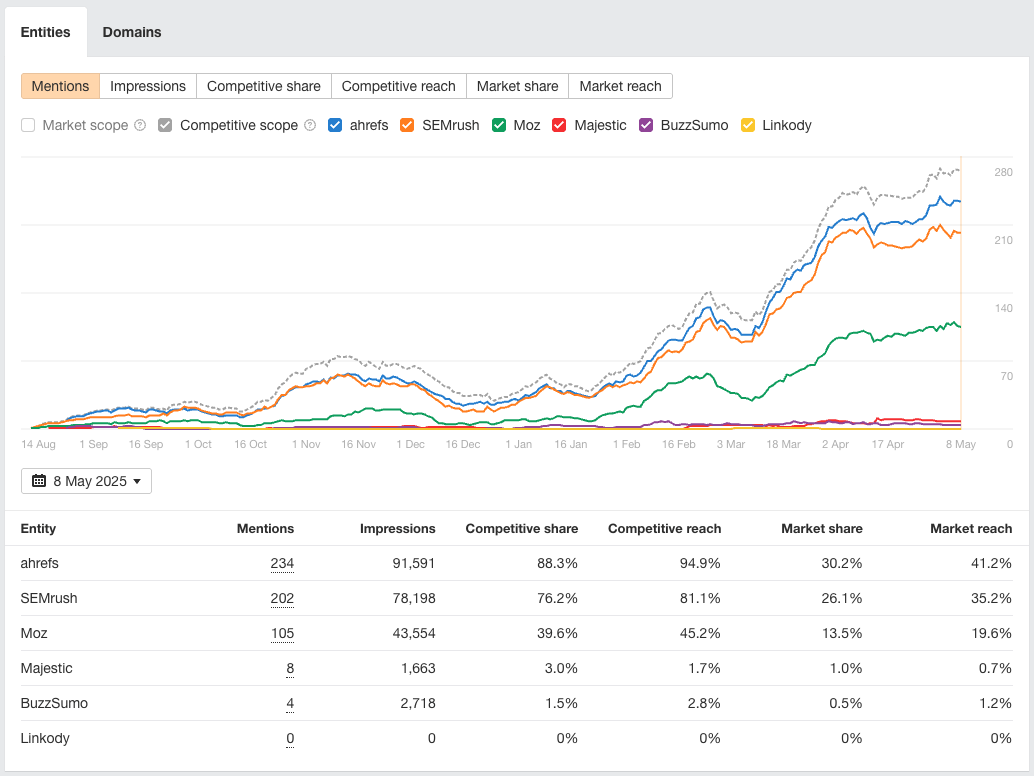
Task: Click the vertical 8 May marker line on chart
Action: click(961, 300)
